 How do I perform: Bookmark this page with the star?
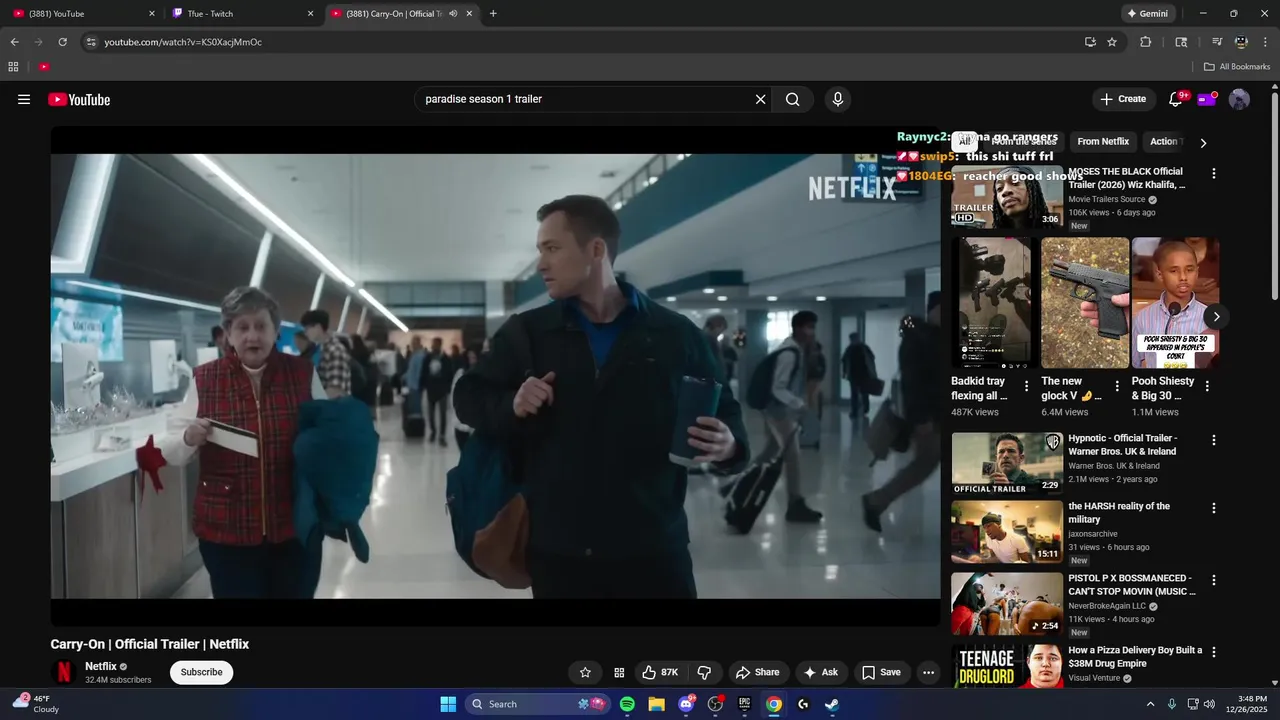coord(1112,42)
